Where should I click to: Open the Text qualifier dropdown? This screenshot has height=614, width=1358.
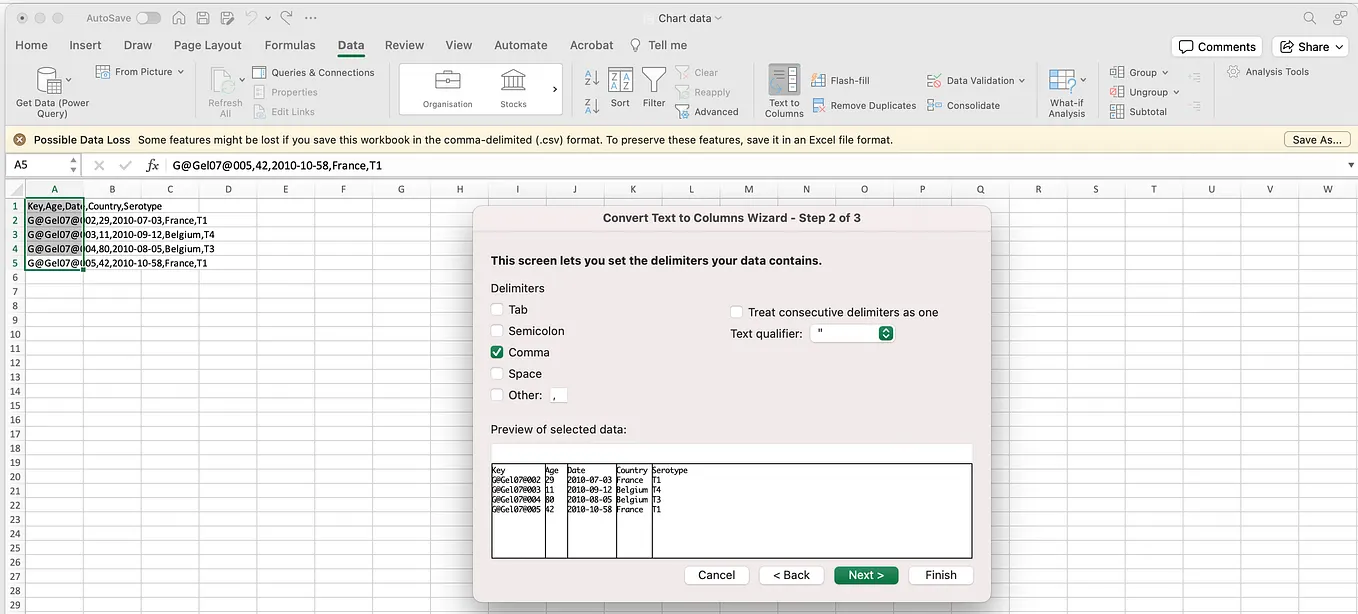pos(852,334)
